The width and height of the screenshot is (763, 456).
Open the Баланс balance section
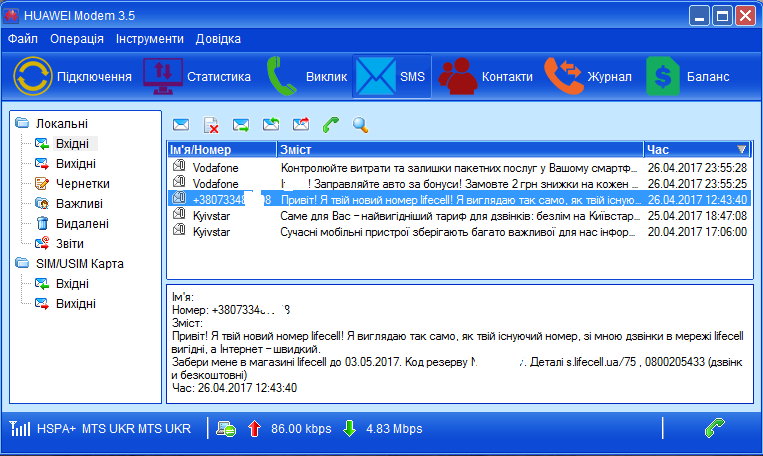pyautogui.click(x=688, y=77)
